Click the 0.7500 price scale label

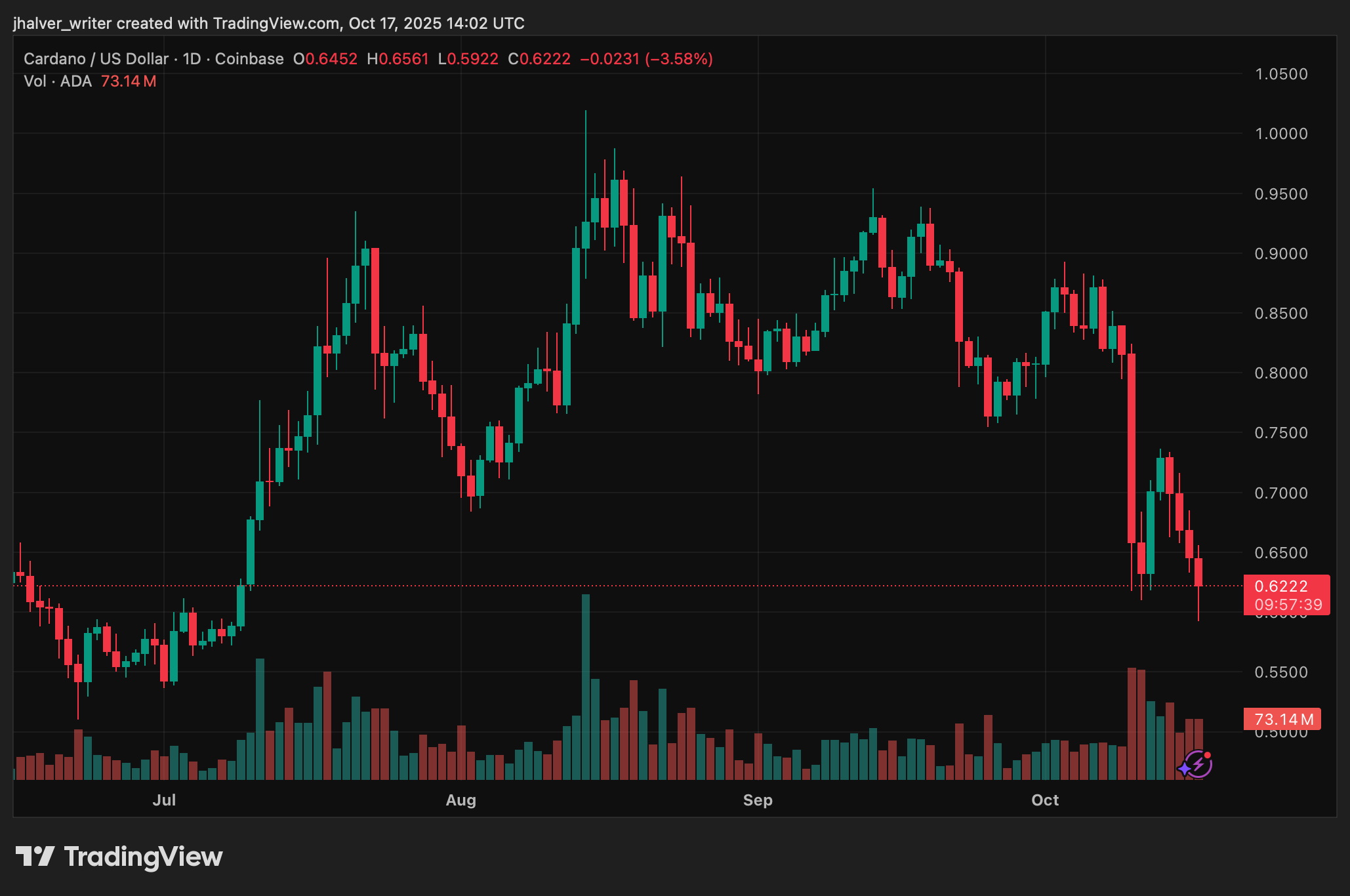pos(1280,433)
